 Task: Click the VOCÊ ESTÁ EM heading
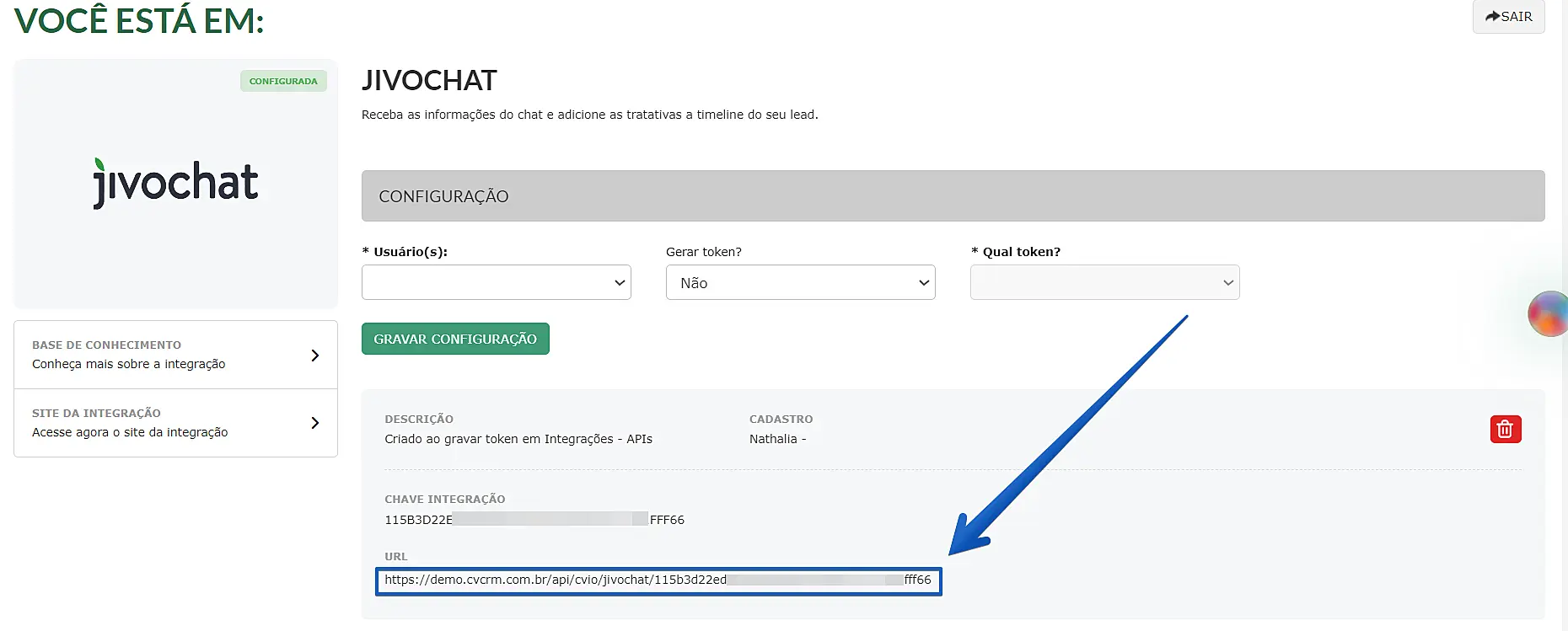(139, 20)
